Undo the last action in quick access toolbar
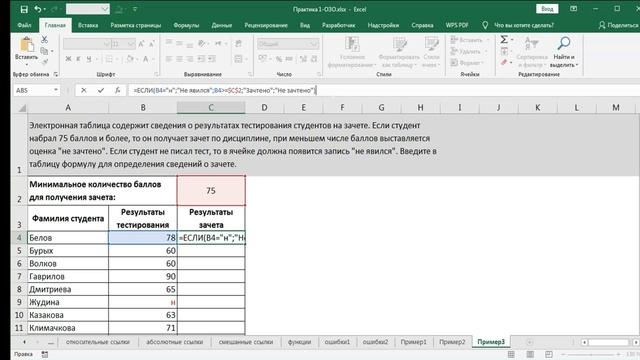 (38, 9)
